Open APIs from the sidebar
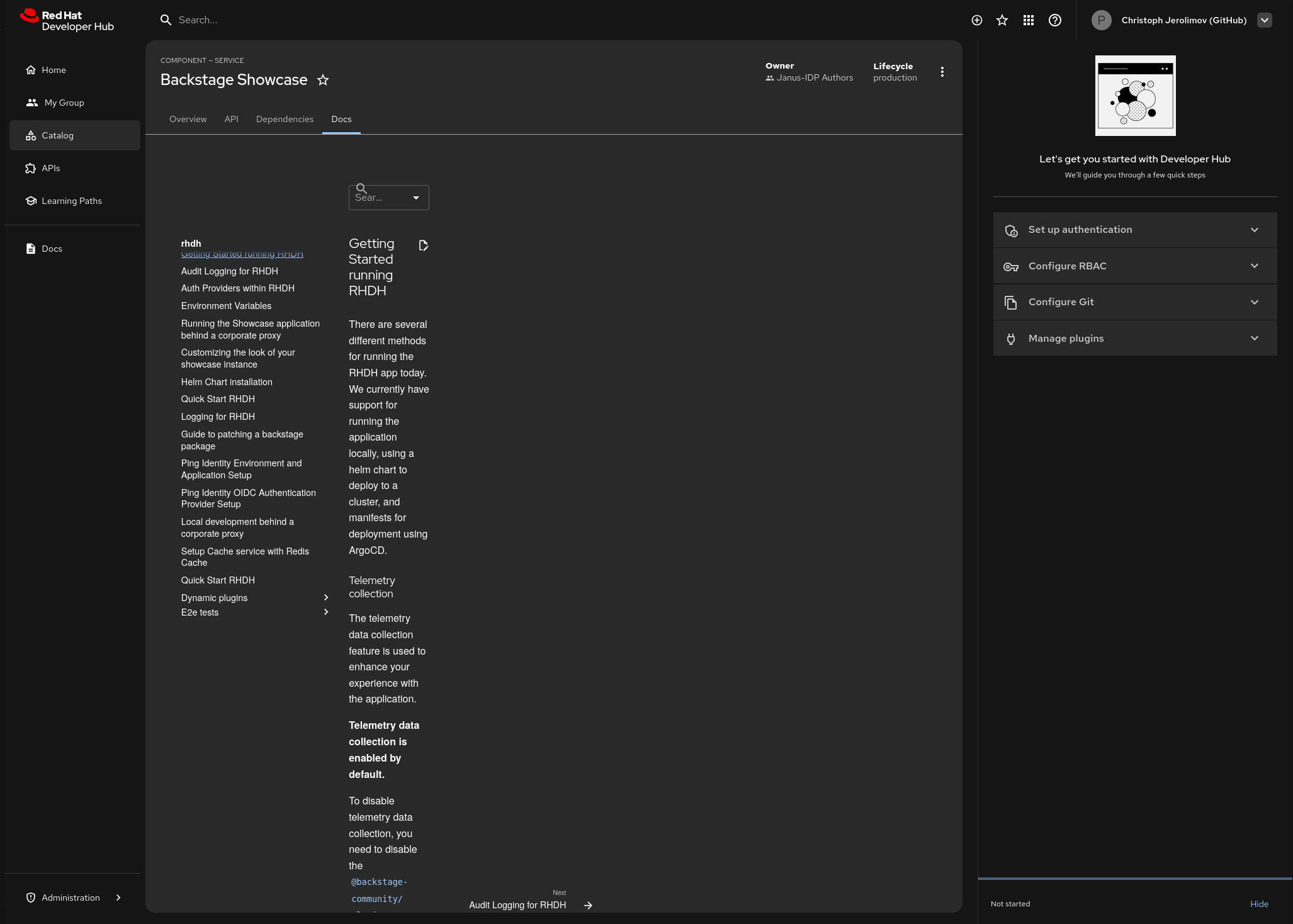This screenshot has width=1293, height=924. click(x=51, y=168)
